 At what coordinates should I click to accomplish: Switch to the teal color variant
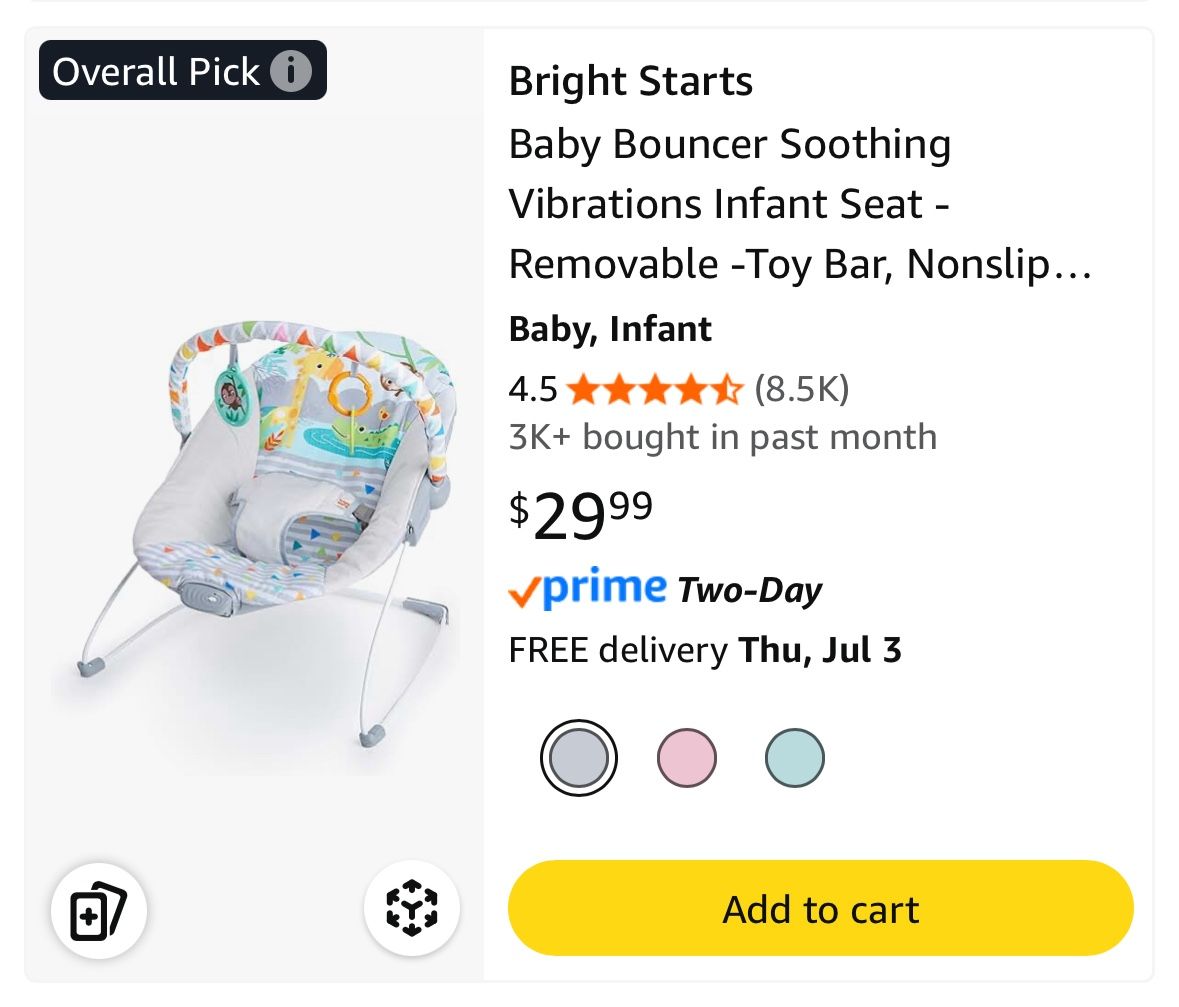(794, 757)
